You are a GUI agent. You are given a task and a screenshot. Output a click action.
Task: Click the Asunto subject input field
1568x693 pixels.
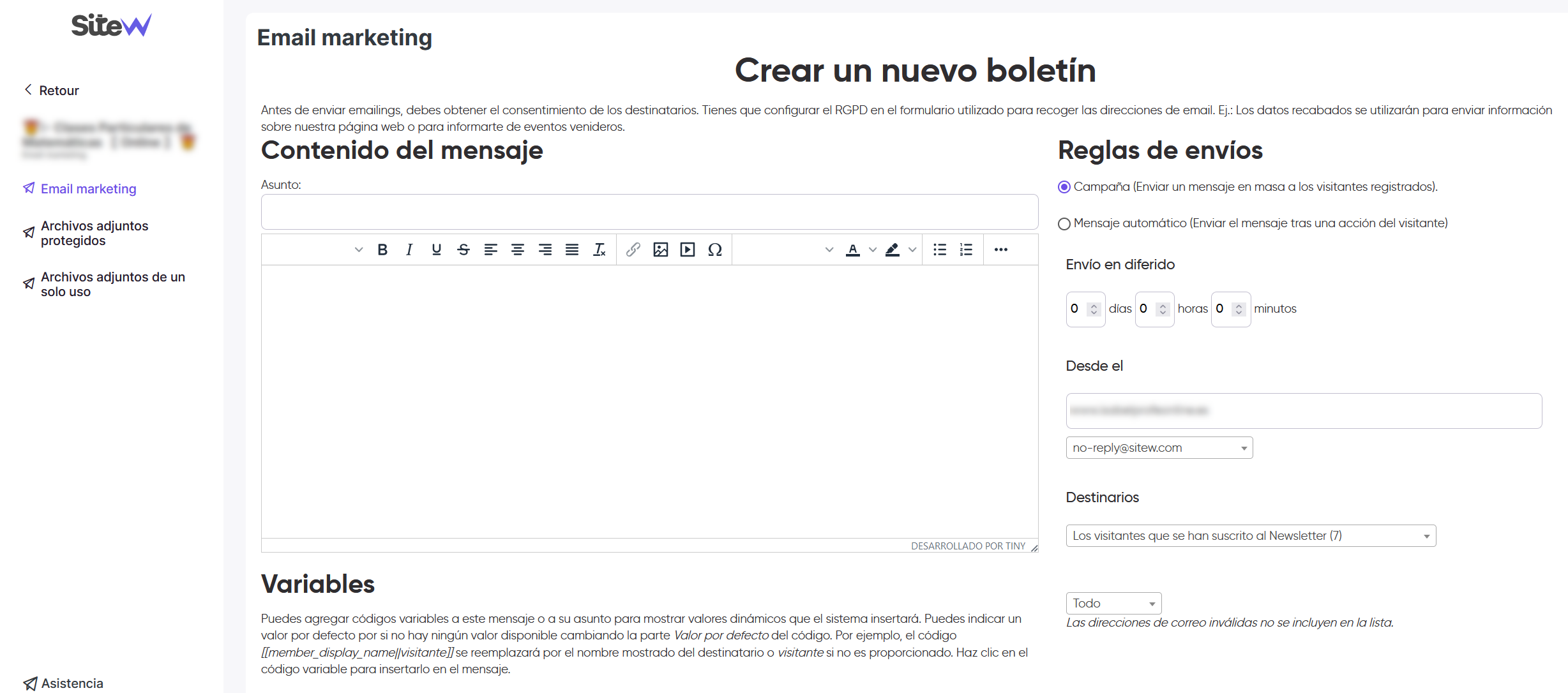click(649, 212)
